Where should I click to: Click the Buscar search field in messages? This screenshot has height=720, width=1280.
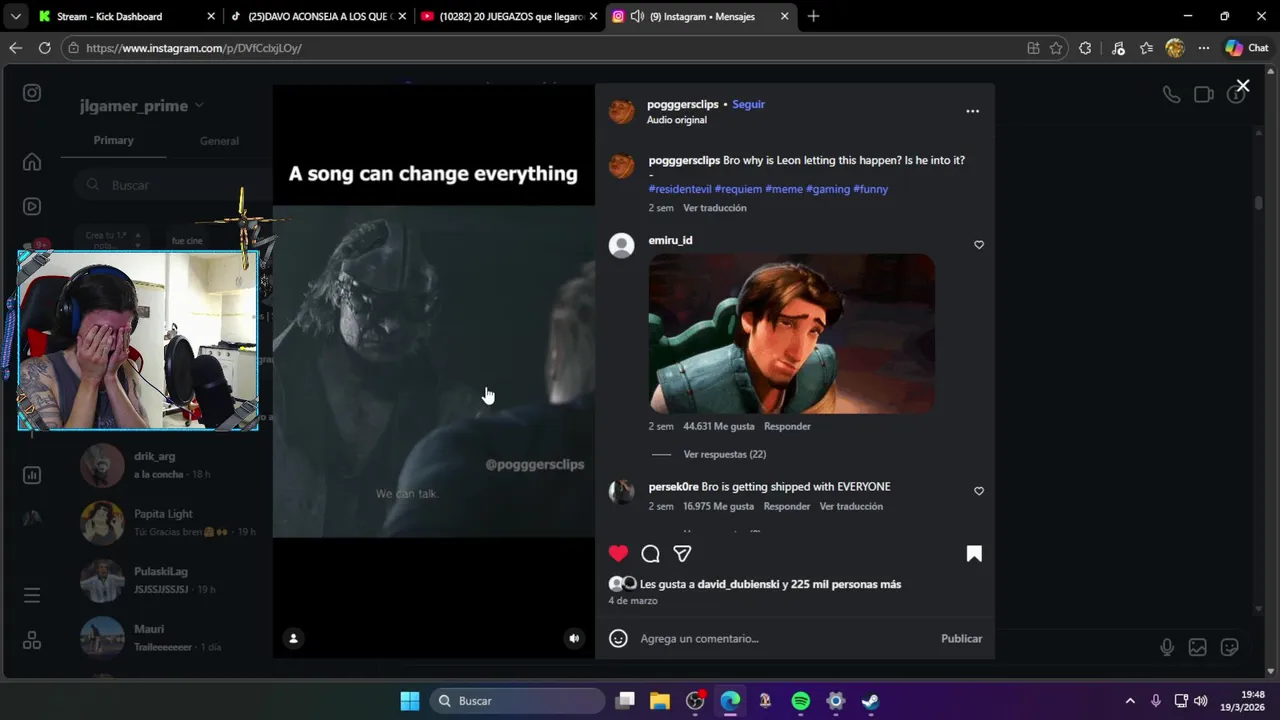[x=170, y=185]
